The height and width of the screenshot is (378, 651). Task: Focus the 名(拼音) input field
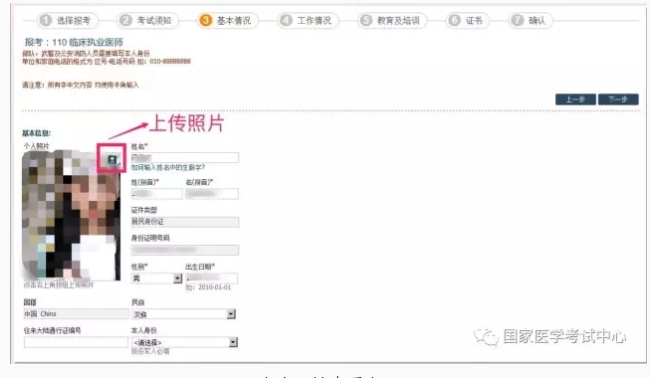[212, 194]
